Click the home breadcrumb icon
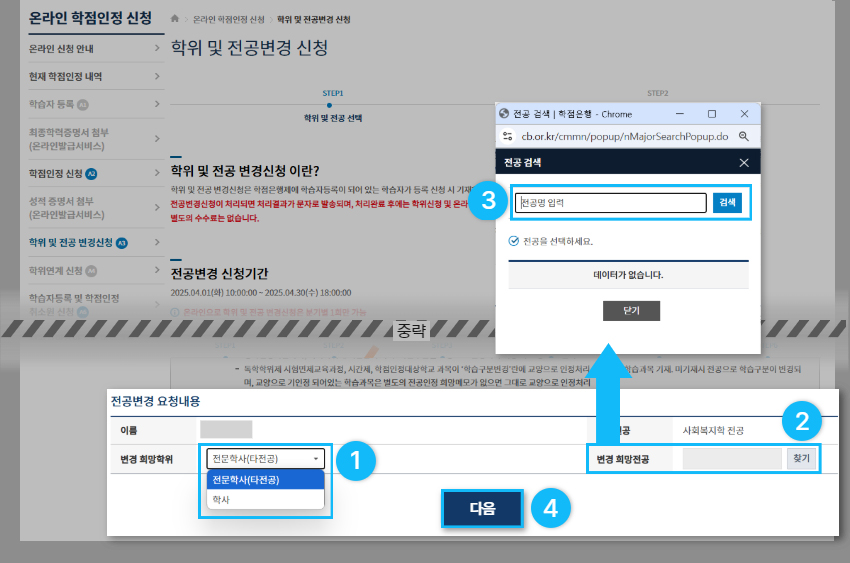Screen dimensions: 850x563 175,18
